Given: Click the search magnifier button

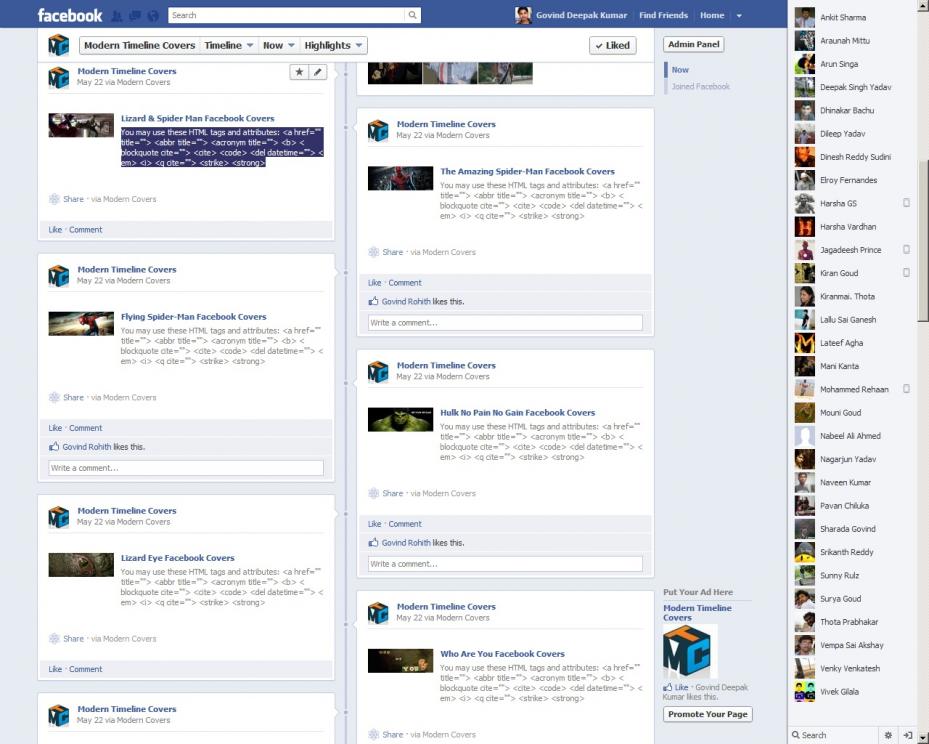Looking at the screenshot, I should 412,15.
